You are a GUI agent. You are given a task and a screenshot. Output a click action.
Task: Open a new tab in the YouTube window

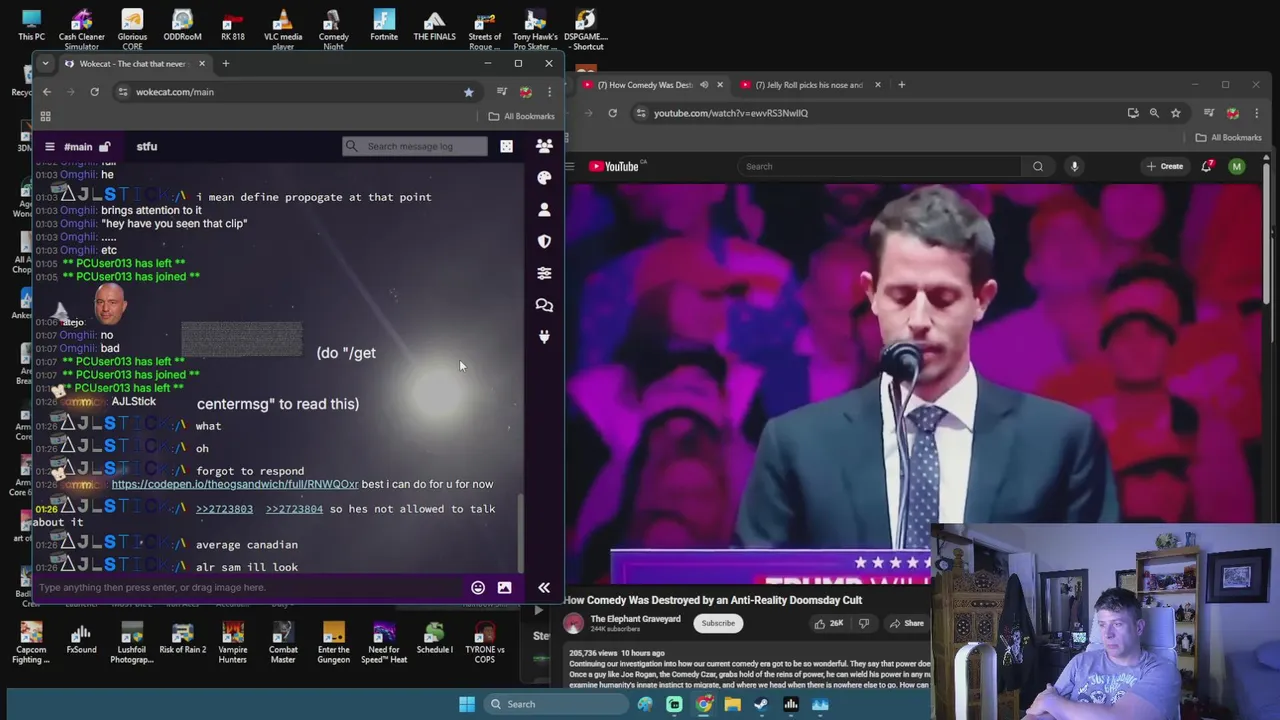[901, 85]
